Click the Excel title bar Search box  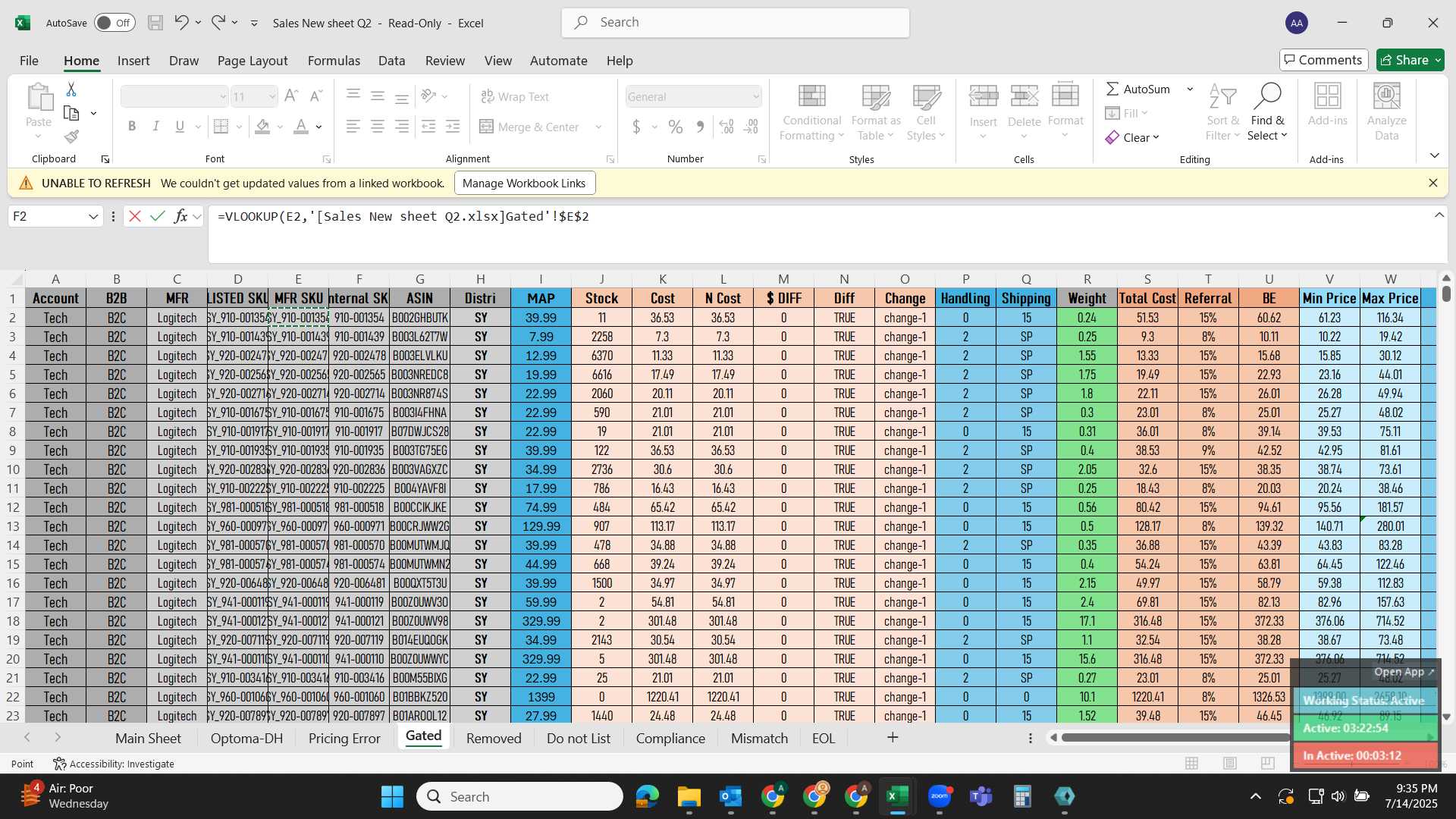coord(736,23)
